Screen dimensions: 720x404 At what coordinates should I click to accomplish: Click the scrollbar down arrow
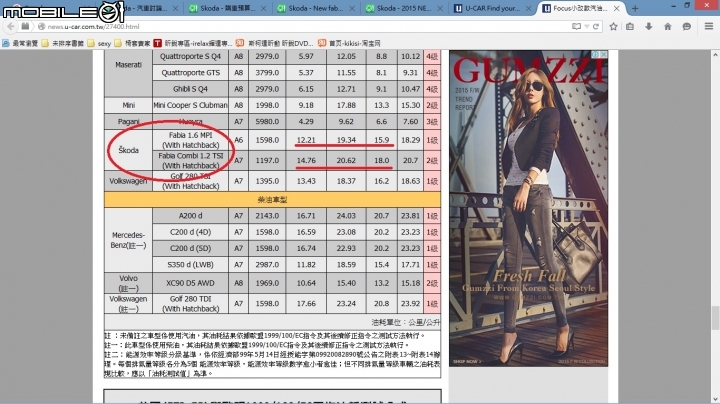coord(715,399)
